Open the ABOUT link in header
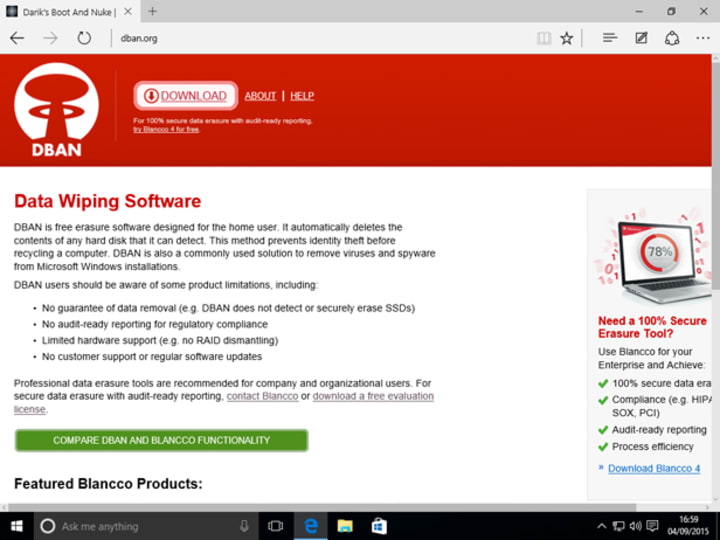Image resolution: width=720 pixels, height=540 pixels. 260,96
